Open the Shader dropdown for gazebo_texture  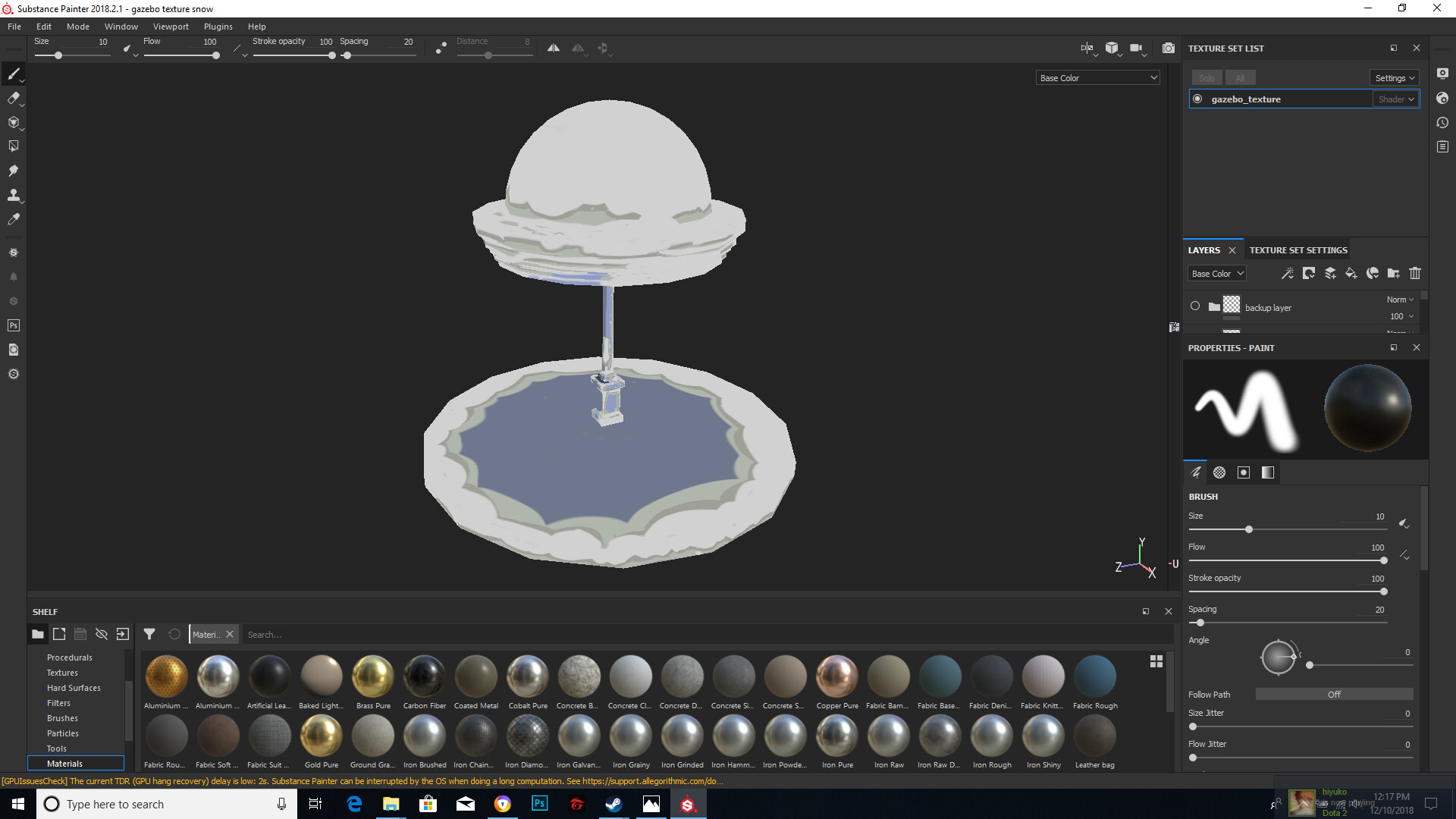click(1395, 99)
